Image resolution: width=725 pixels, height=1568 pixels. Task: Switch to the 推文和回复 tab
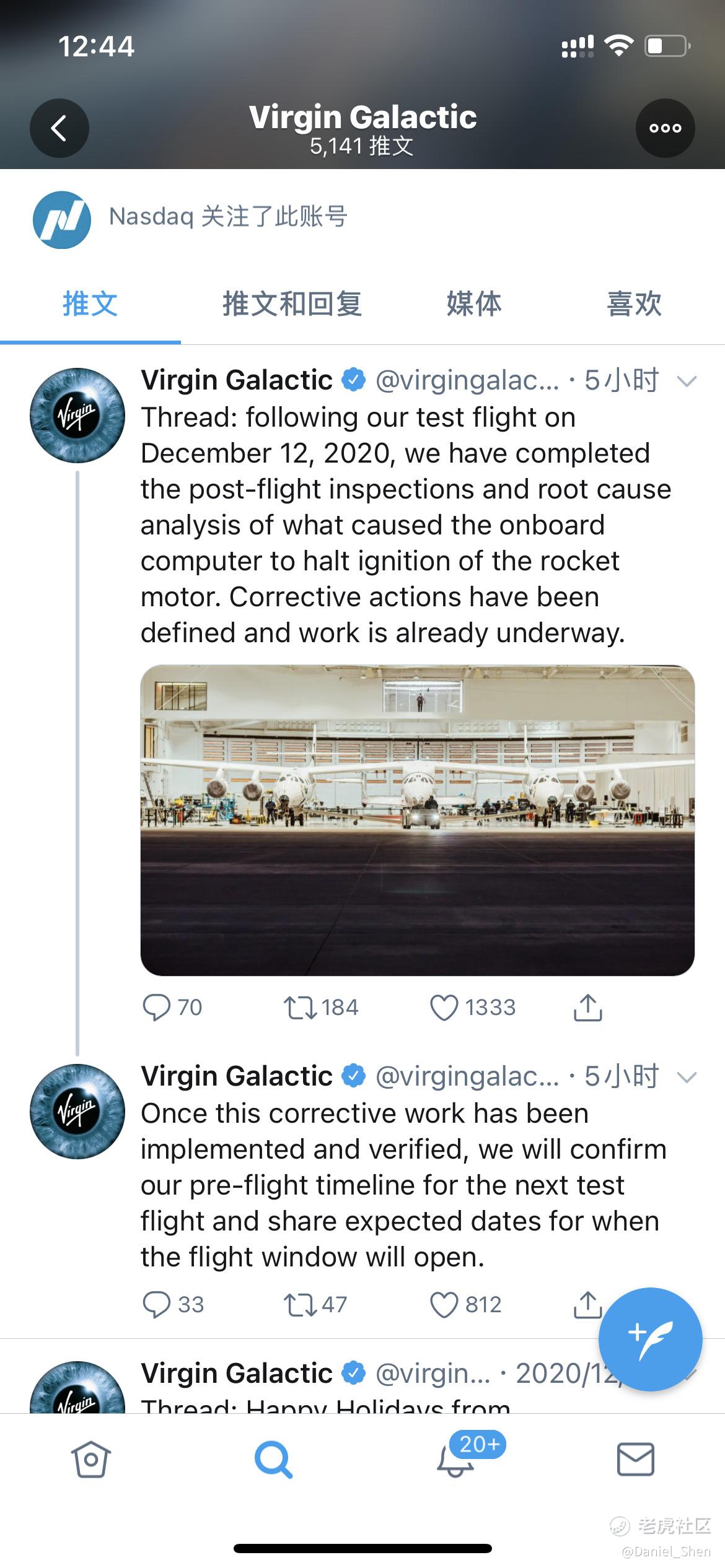pyautogui.click(x=292, y=304)
